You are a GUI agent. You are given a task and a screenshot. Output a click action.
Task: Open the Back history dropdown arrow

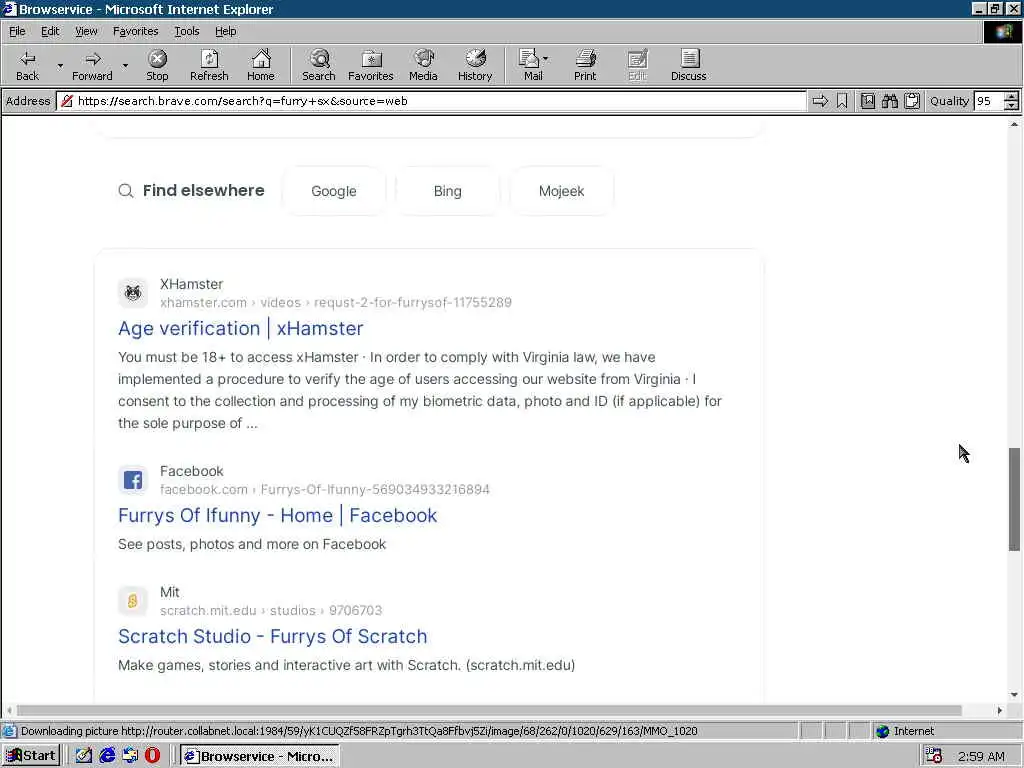[x=60, y=65]
